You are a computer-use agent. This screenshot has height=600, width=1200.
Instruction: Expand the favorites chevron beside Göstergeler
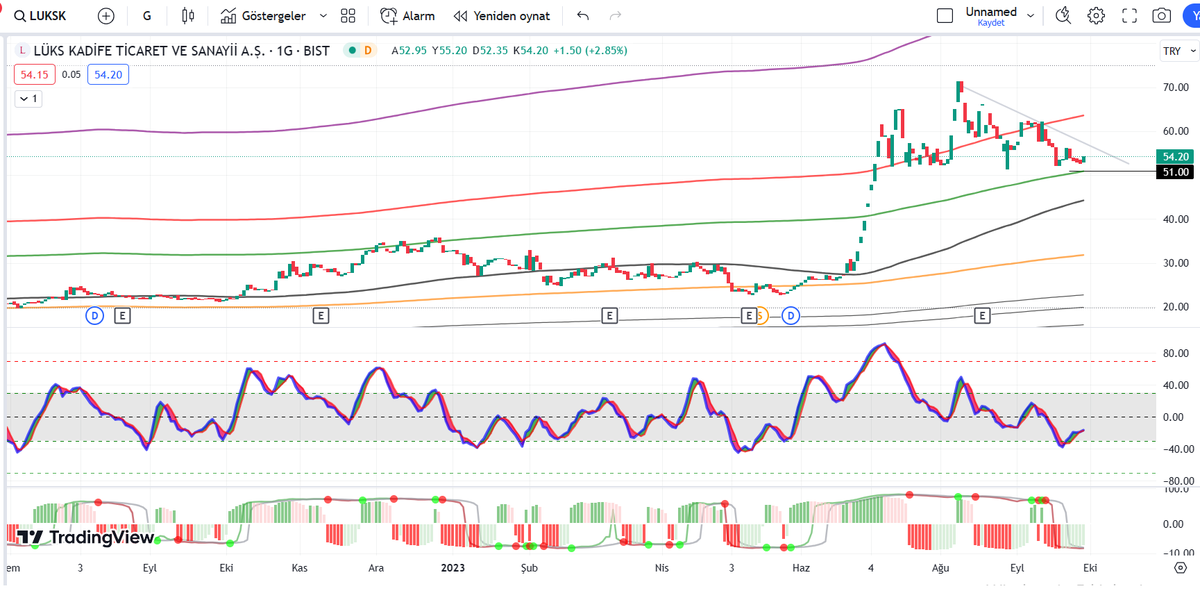[323, 16]
